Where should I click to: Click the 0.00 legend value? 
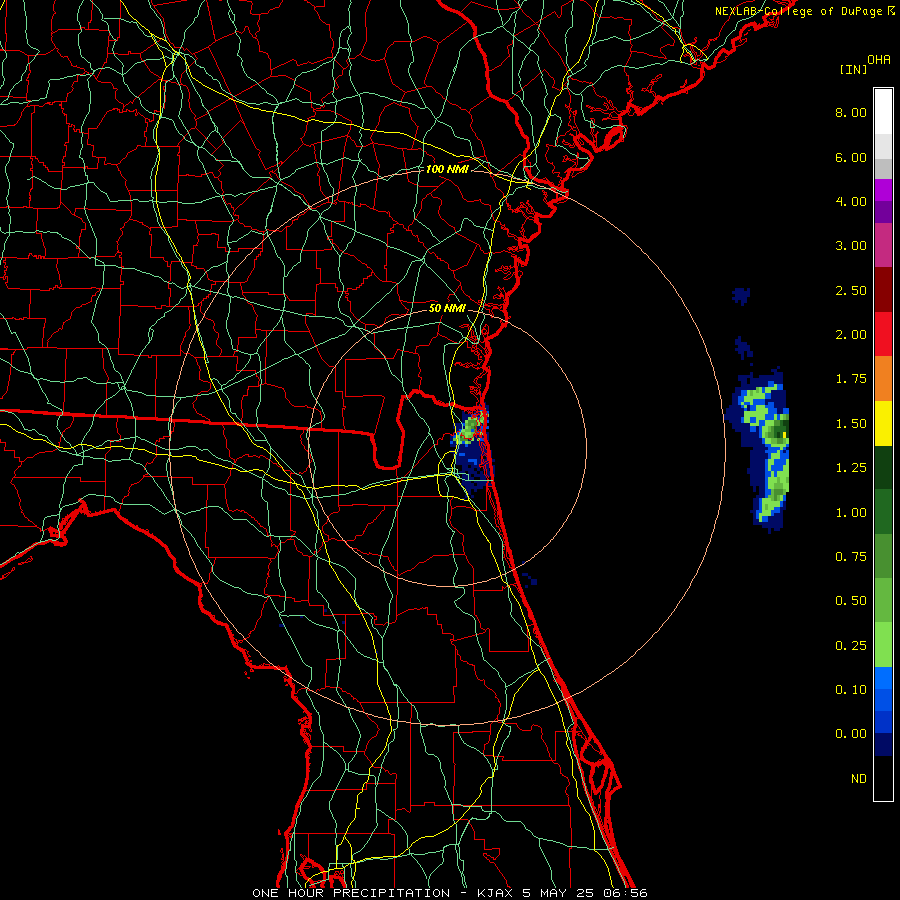tap(851, 734)
